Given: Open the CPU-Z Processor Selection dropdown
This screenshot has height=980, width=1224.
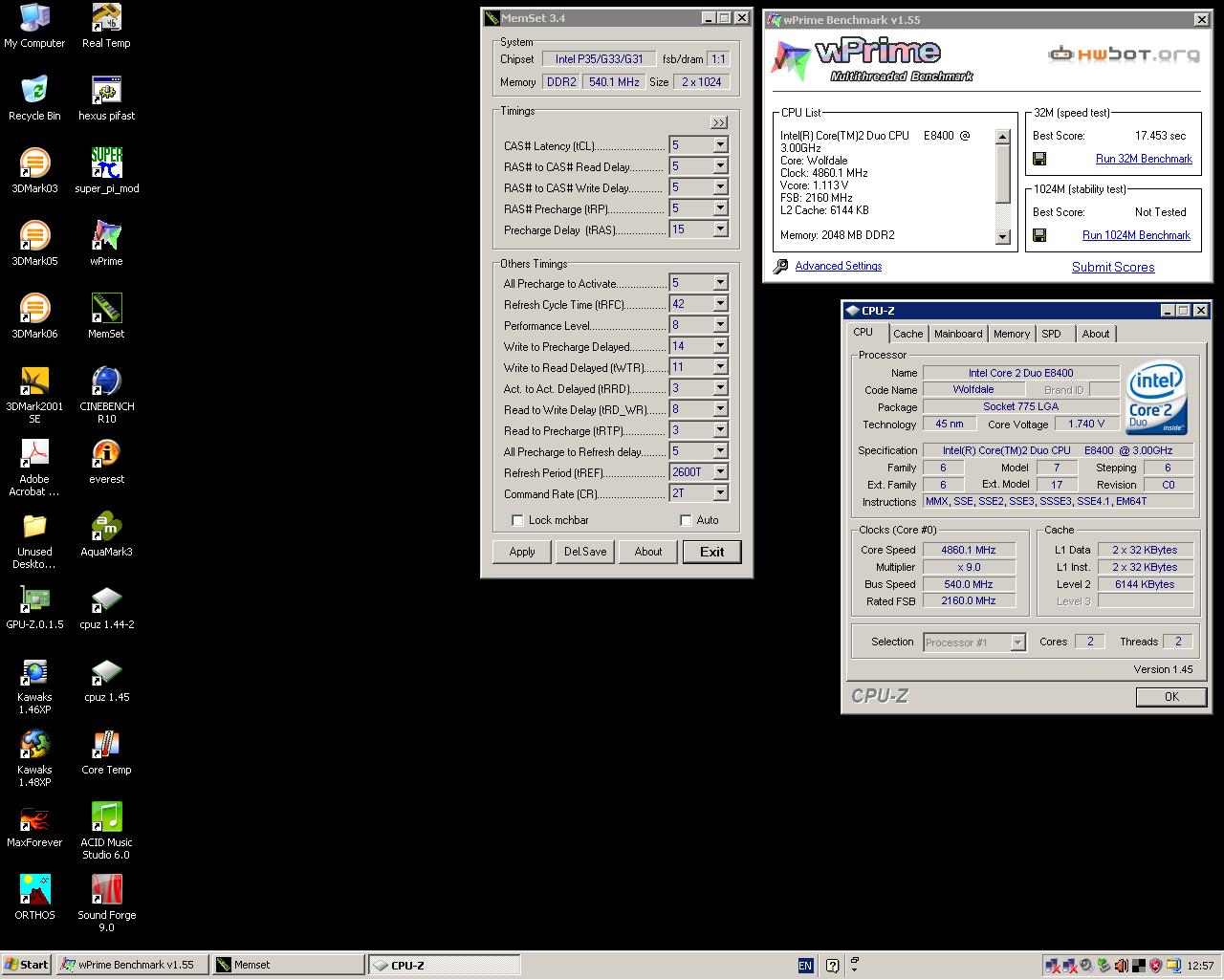Looking at the screenshot, I should (x=1017, y=642).
